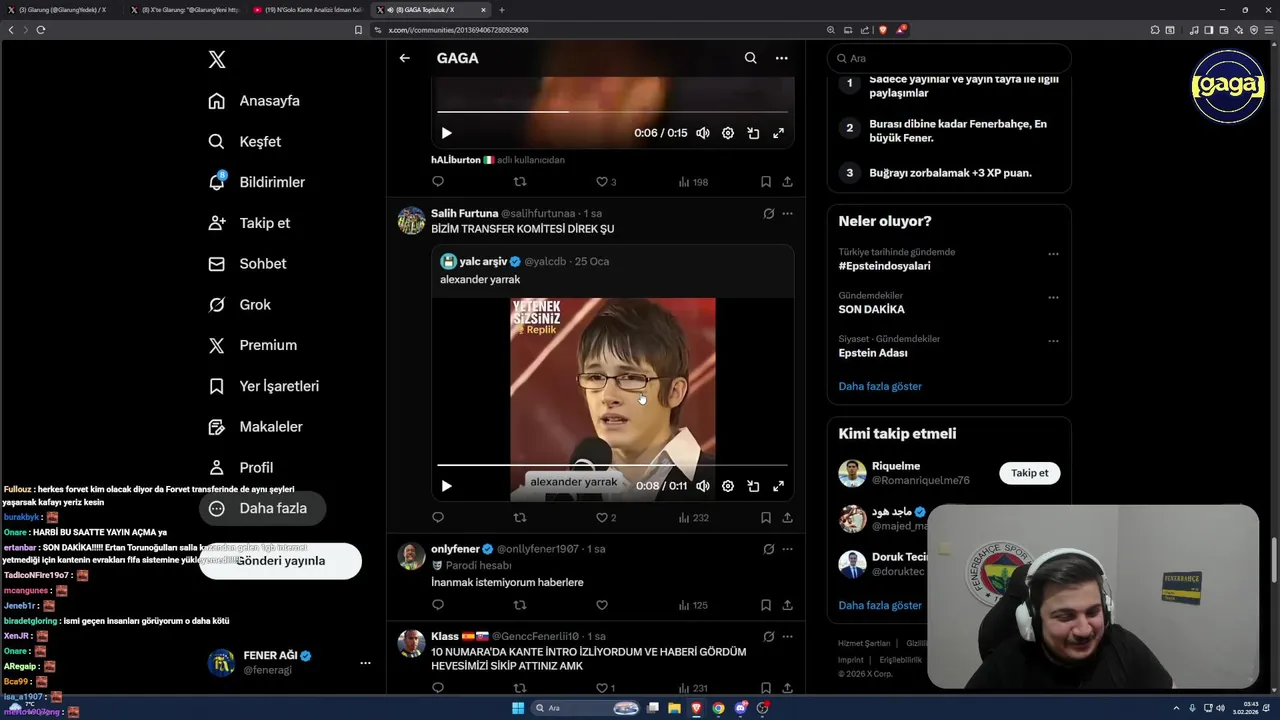
Task: Bookmark onlyfener post
Action: click(765, 605)
